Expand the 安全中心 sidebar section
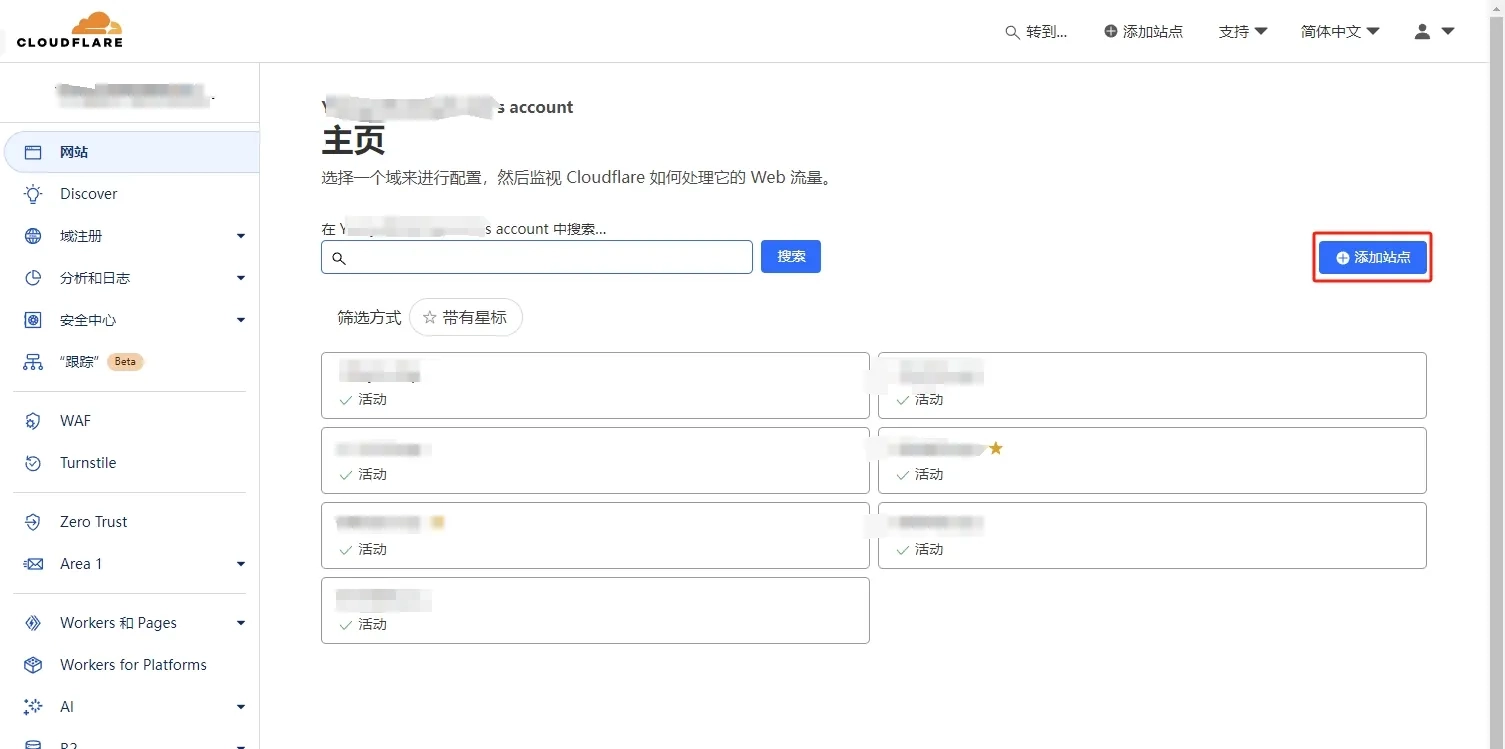The height and width of the screenshot is (749, 1505). tap(241, 320)
